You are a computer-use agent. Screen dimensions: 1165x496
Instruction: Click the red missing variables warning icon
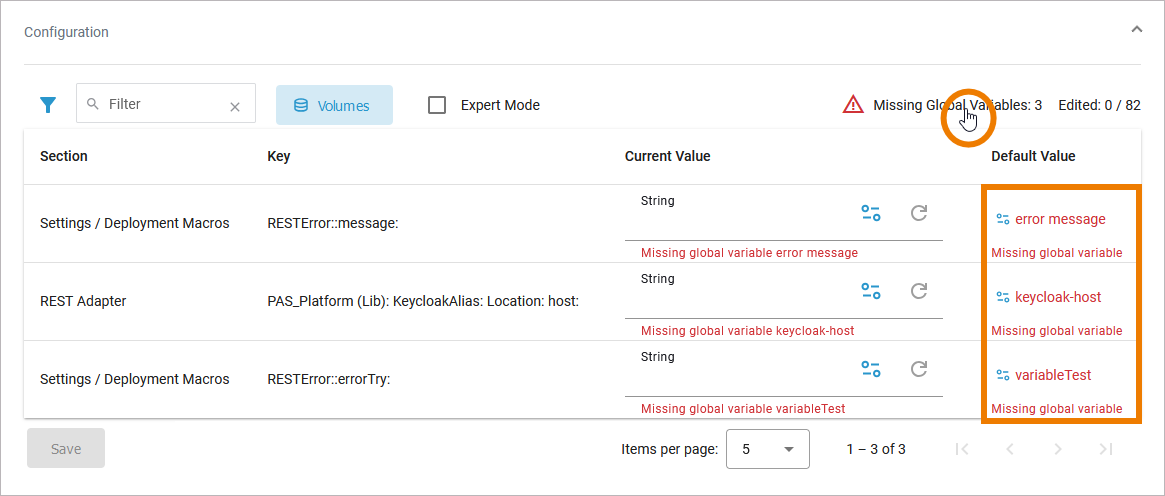pyautogui.click(x=852, y=105)
